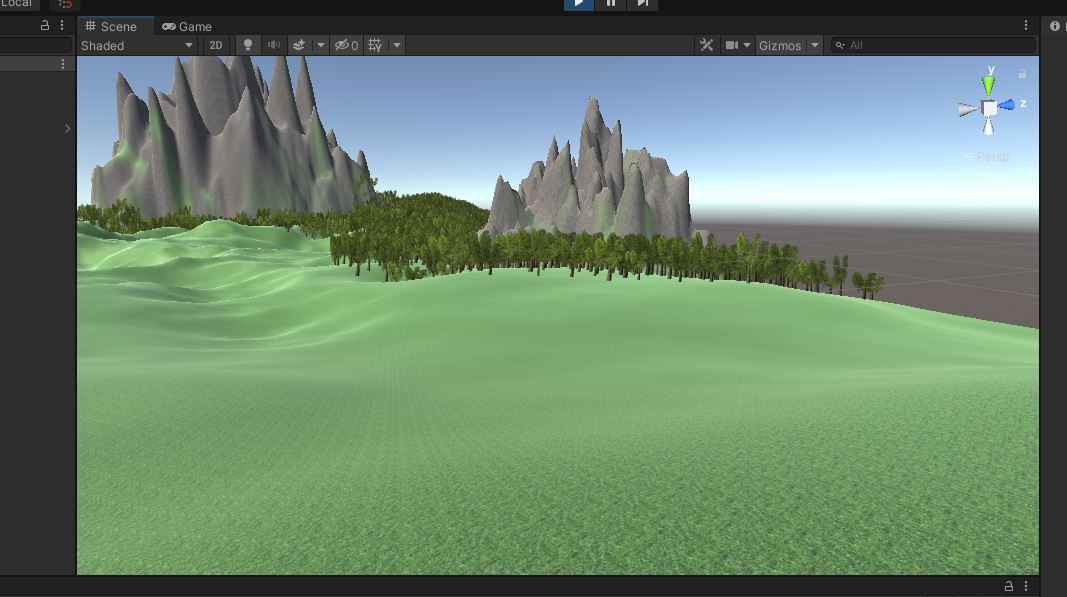The height and width of the screenshot is (597, 1067).
Task: Toggle skybox and effects icon
Action: 299,45
